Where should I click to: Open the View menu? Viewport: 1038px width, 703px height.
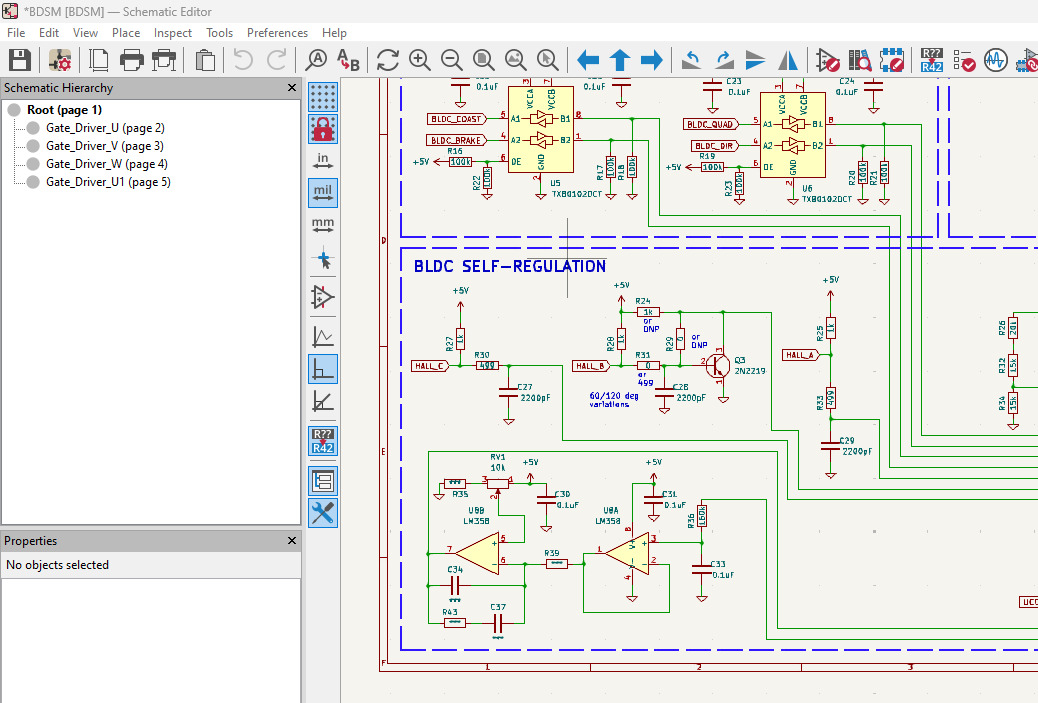pos(85,32)
